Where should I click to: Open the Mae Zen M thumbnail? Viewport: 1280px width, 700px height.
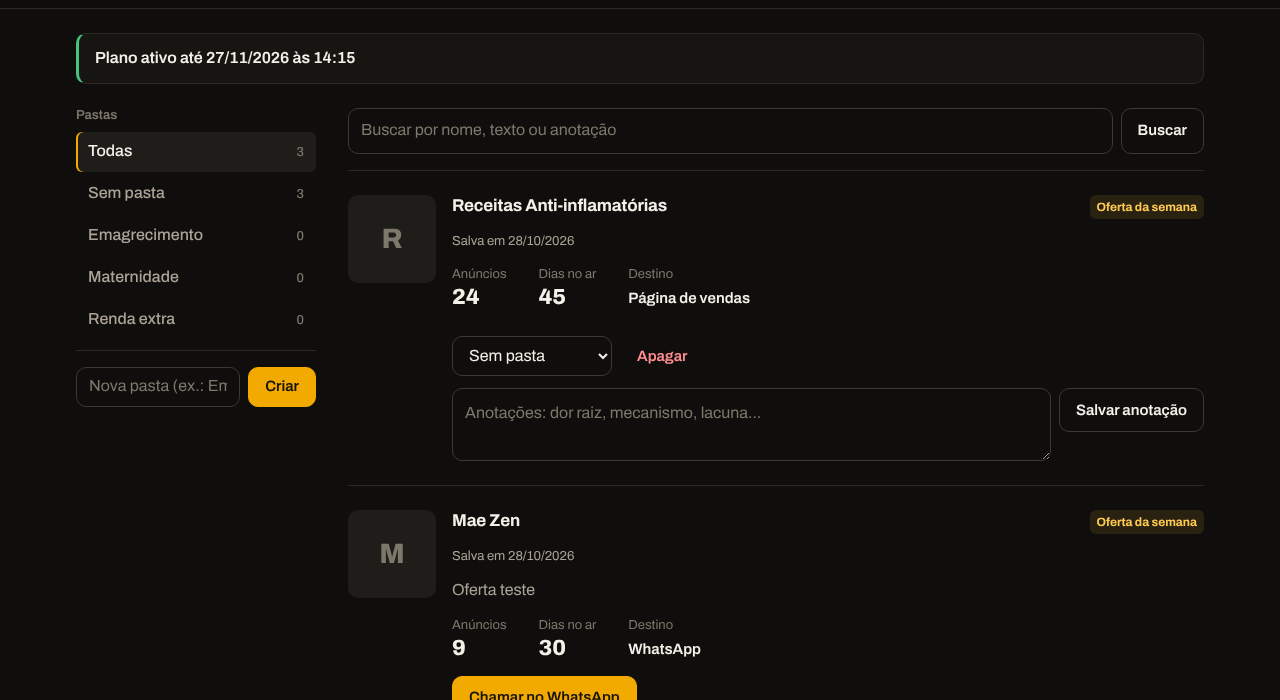[x=392, y=554]
